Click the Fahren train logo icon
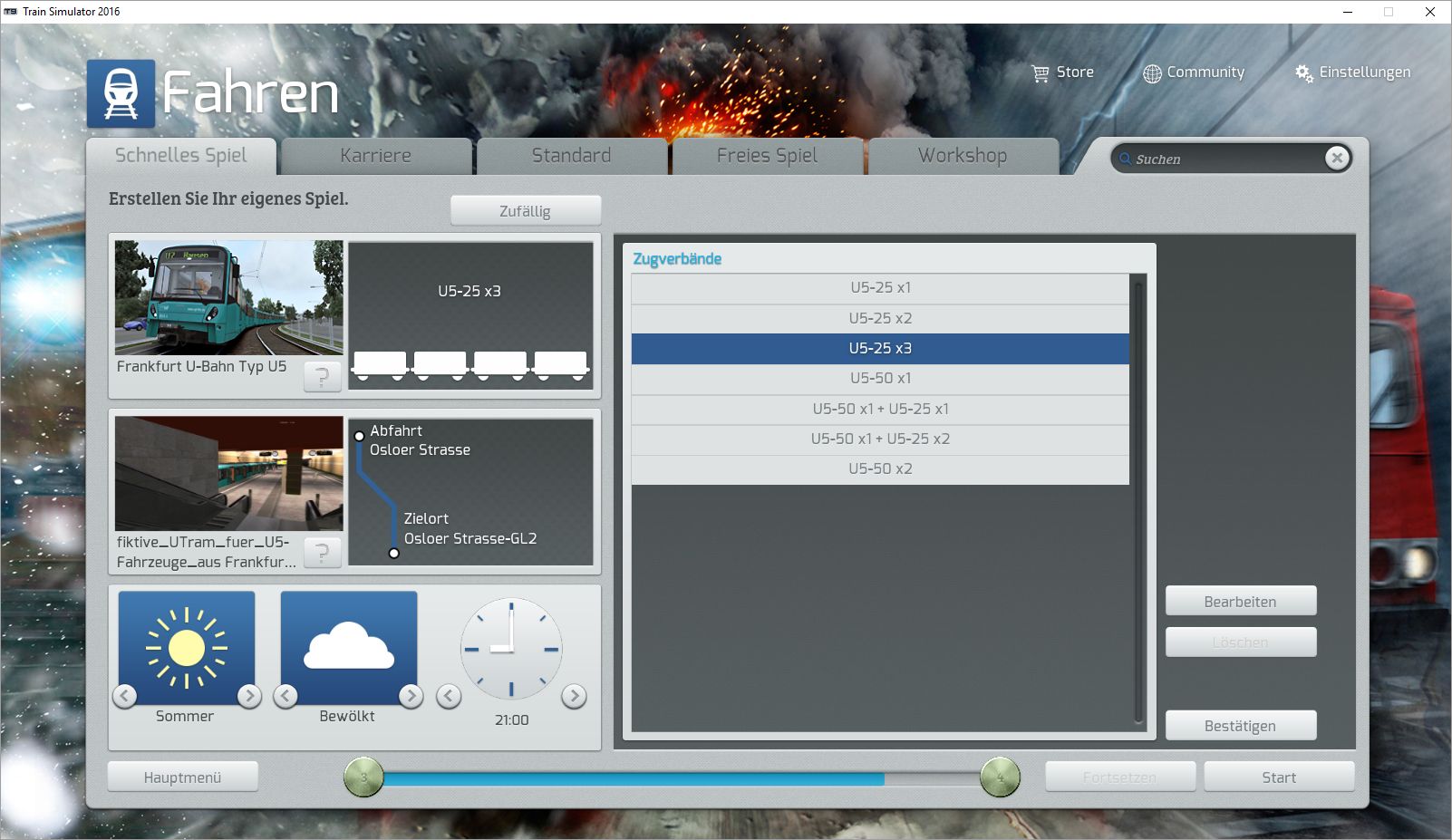The image size is (1452, 840). click(121, 94)
